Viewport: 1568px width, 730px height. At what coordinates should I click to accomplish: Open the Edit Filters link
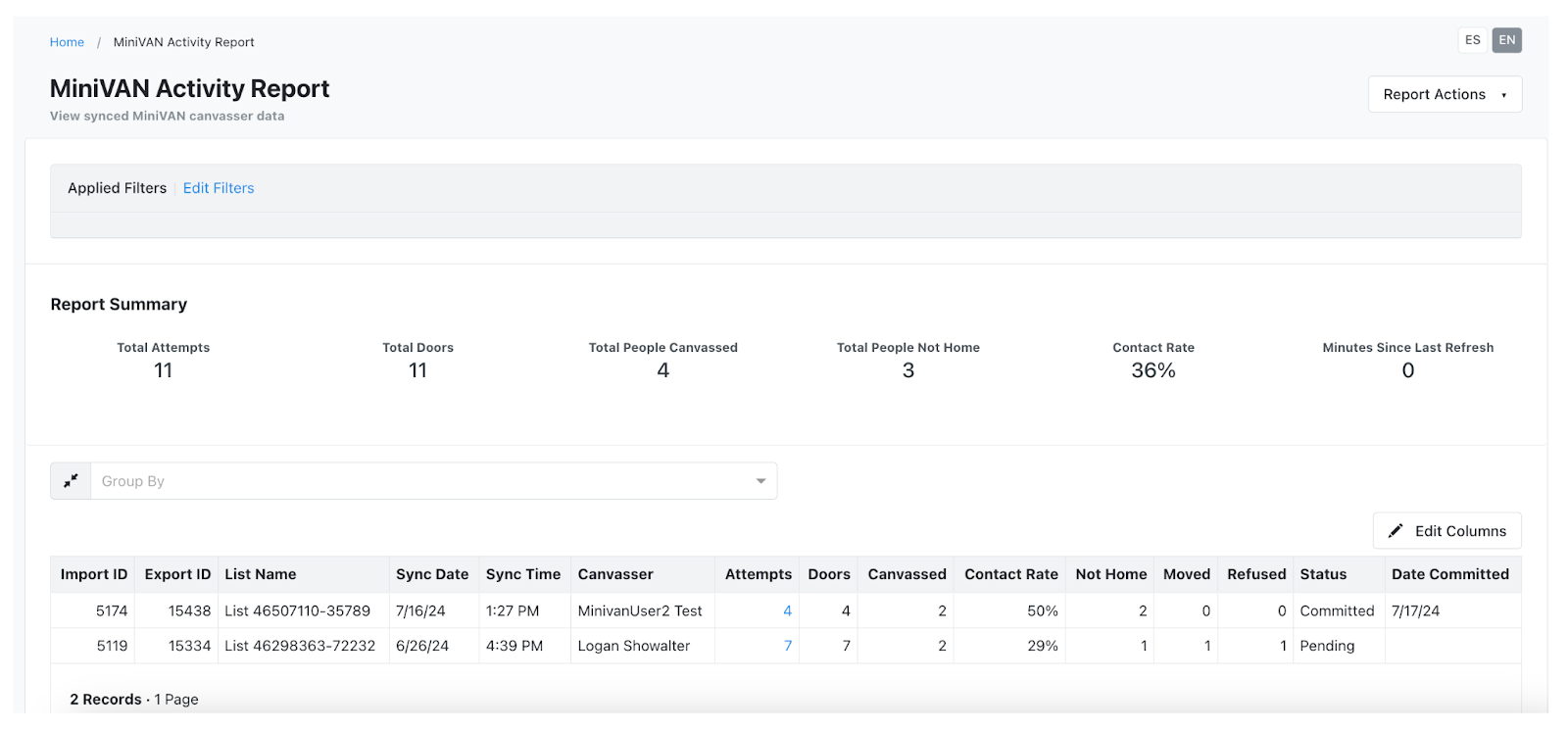coord(219,188)
